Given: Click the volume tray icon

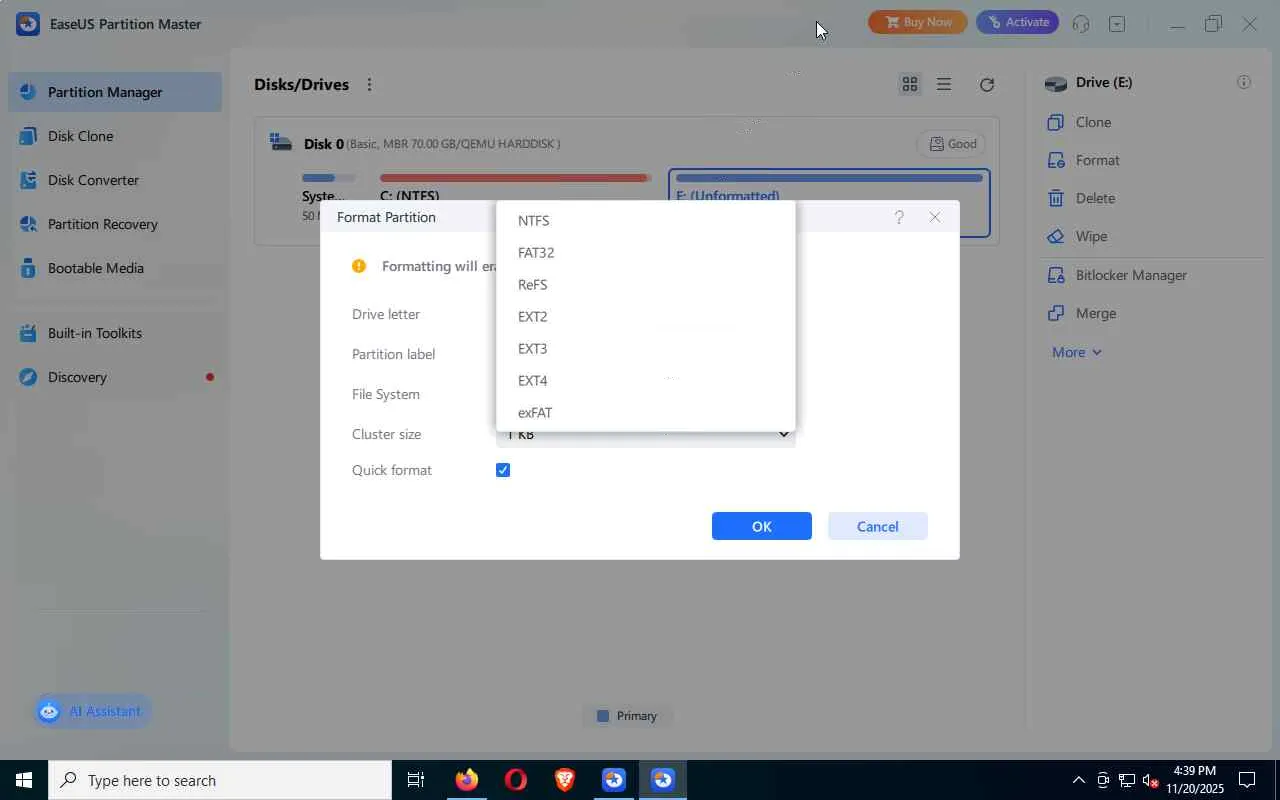Looking at the screenshot, I should (1150, 780).
